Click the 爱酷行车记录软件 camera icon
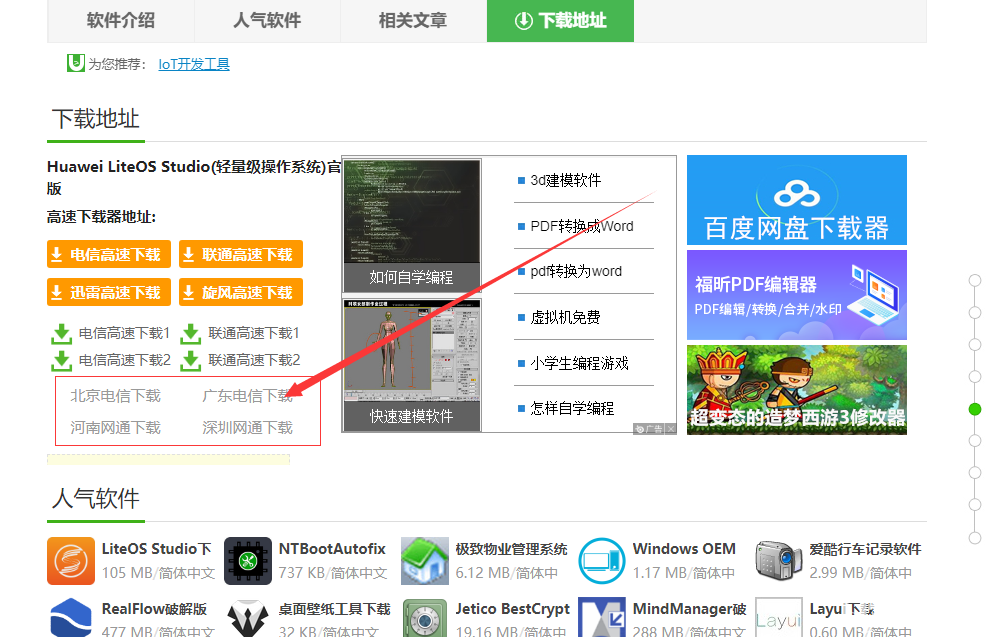Screen dimensions: 991x637 point(779,561)
